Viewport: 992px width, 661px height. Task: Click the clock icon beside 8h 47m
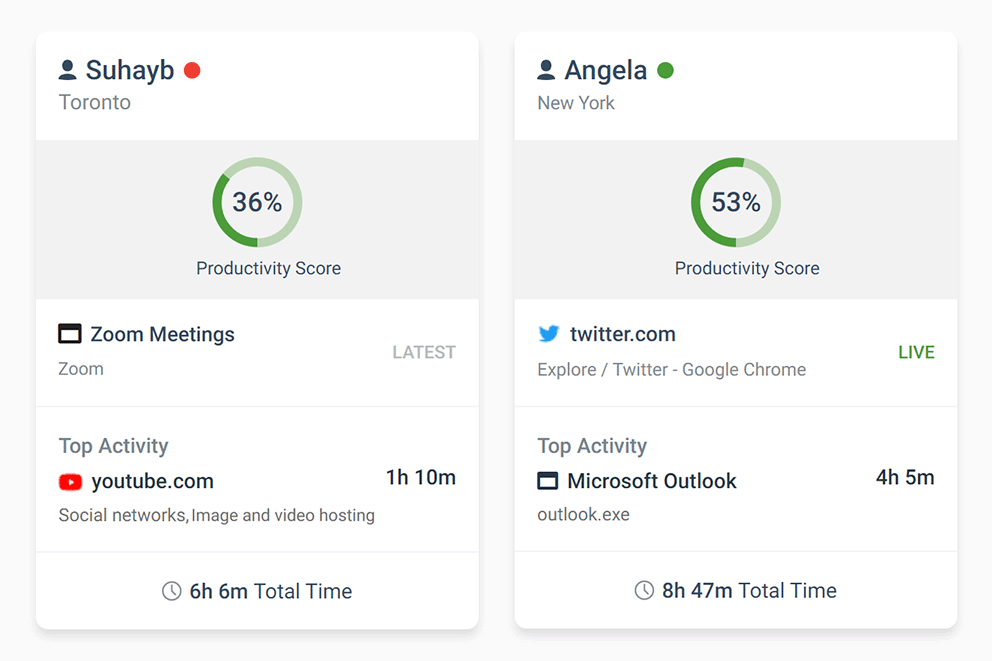(x=644, y=591)
